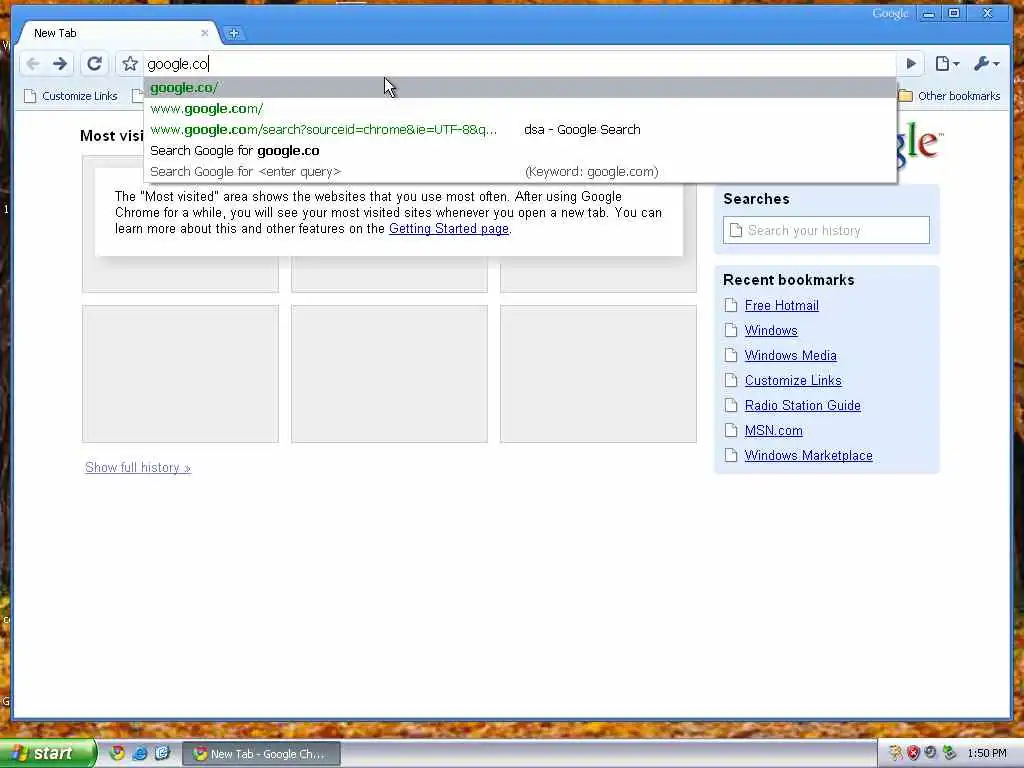The image size is (1024, 768).
Task: Click the Search your history field
Action: tap(826, 230)
